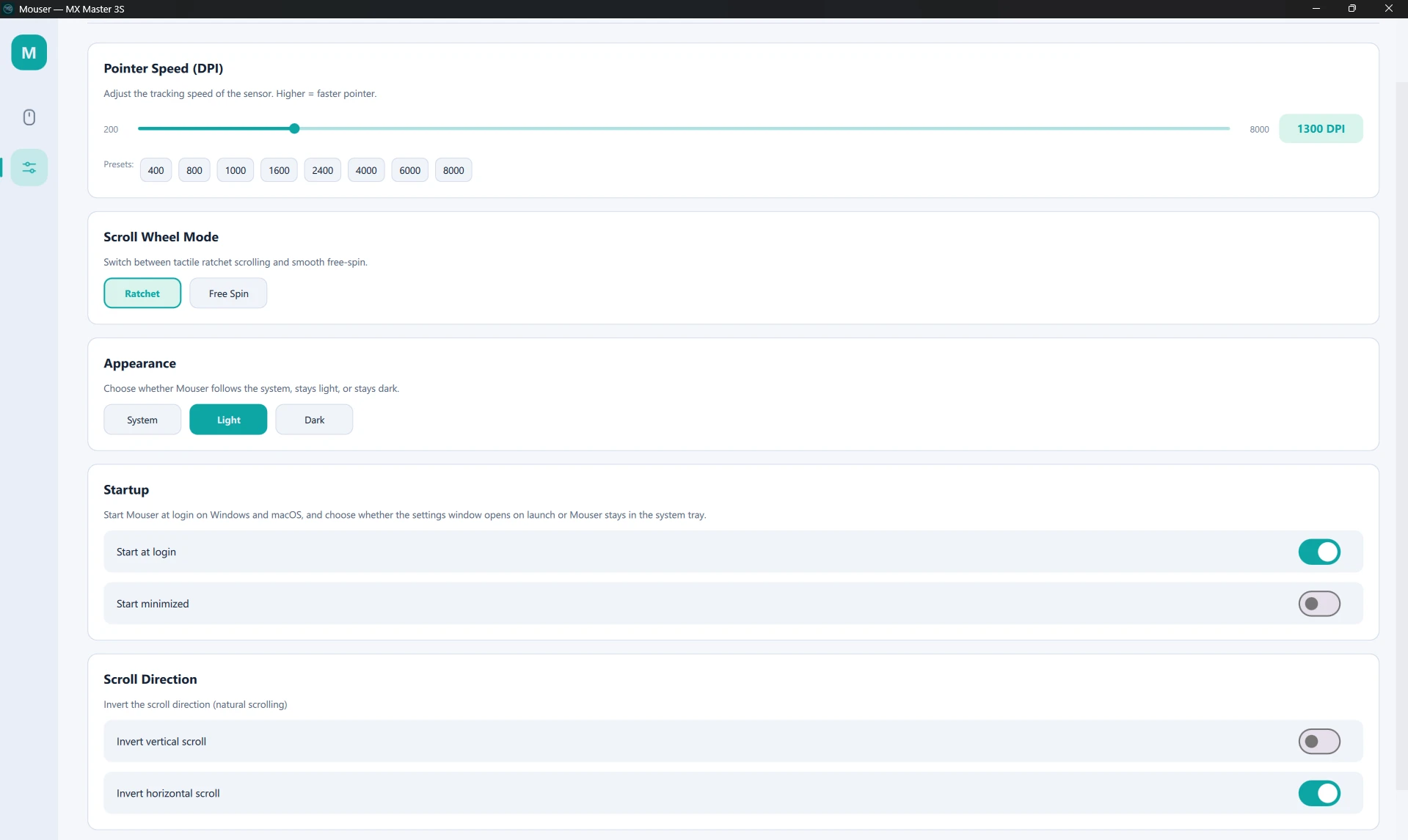Click the Mouser app icon in title bar
The width and height of the screenshot is (1408, 840).
[8, 9]
